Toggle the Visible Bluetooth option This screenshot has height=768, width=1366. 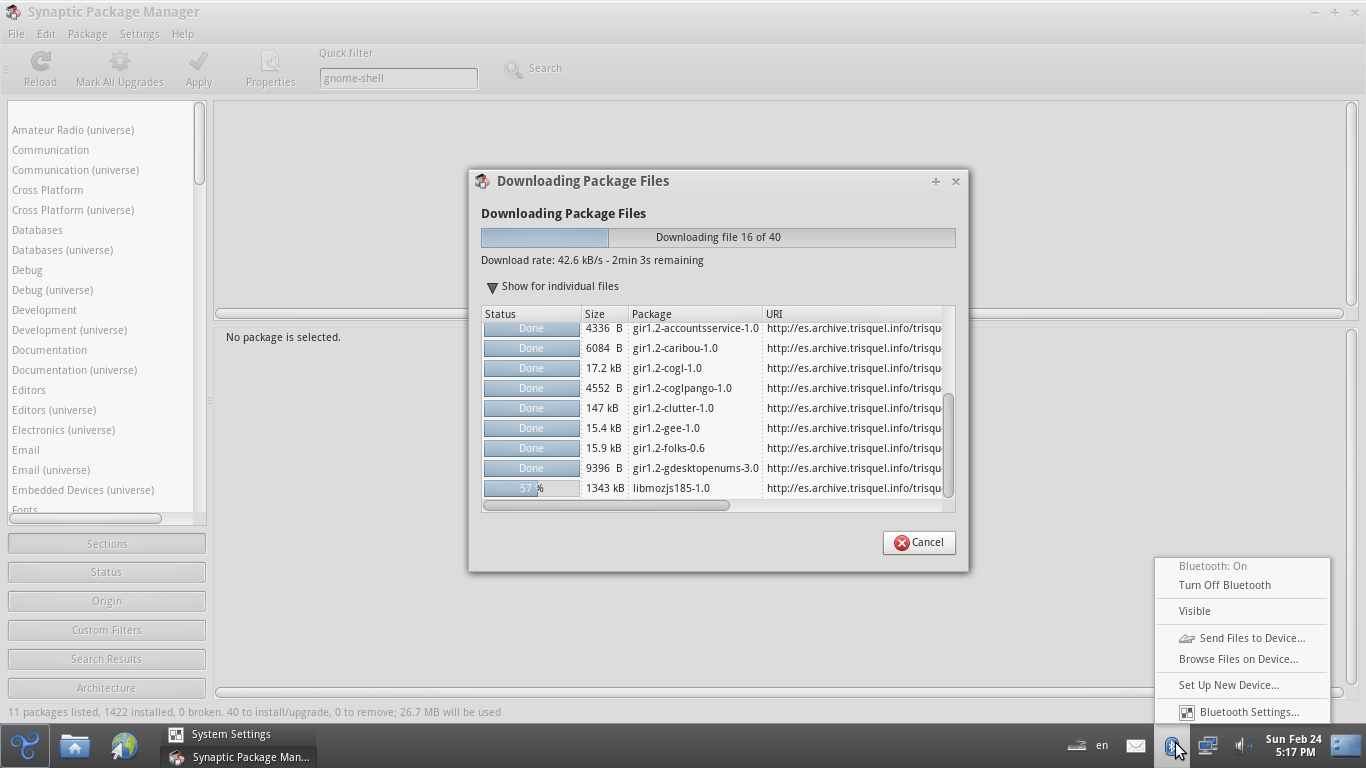[1194, 611]
